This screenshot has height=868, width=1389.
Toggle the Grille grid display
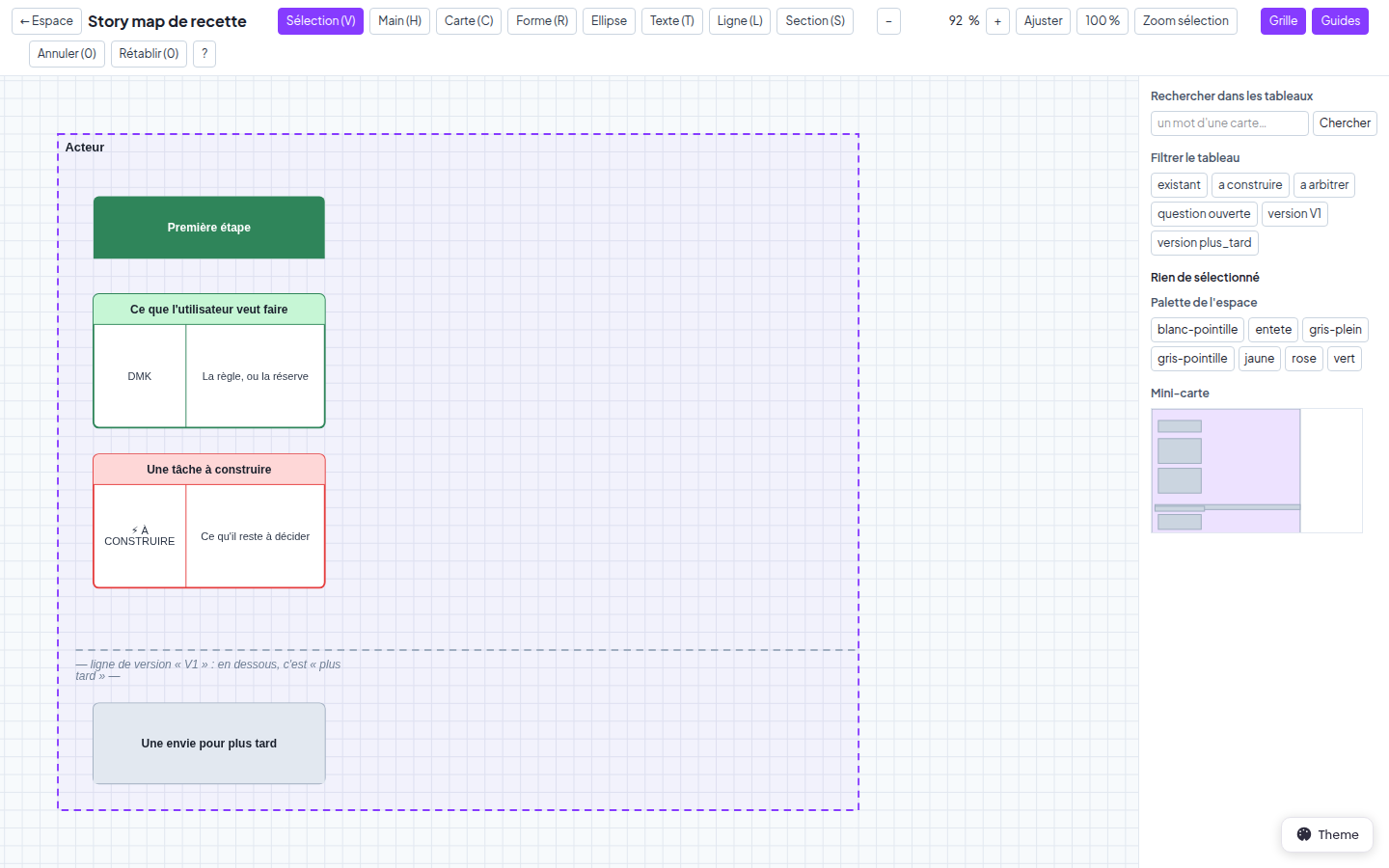tap(1283, 21)
